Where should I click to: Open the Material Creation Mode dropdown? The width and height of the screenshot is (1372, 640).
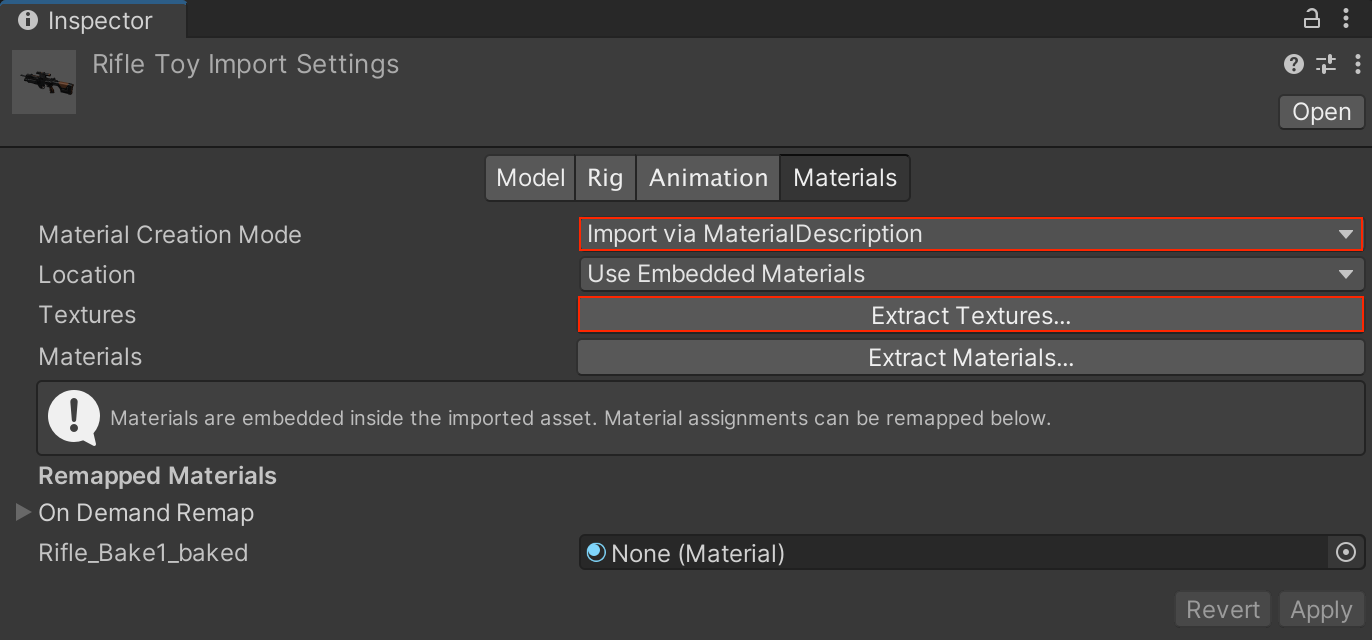pos(970,235)
